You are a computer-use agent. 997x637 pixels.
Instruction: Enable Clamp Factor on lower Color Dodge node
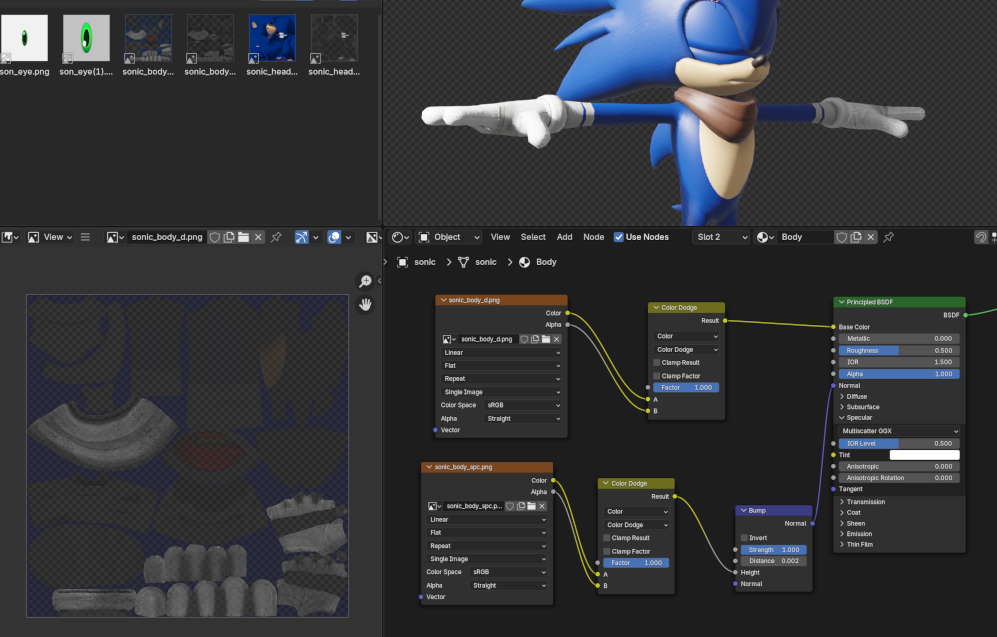[x=607, y=551]
